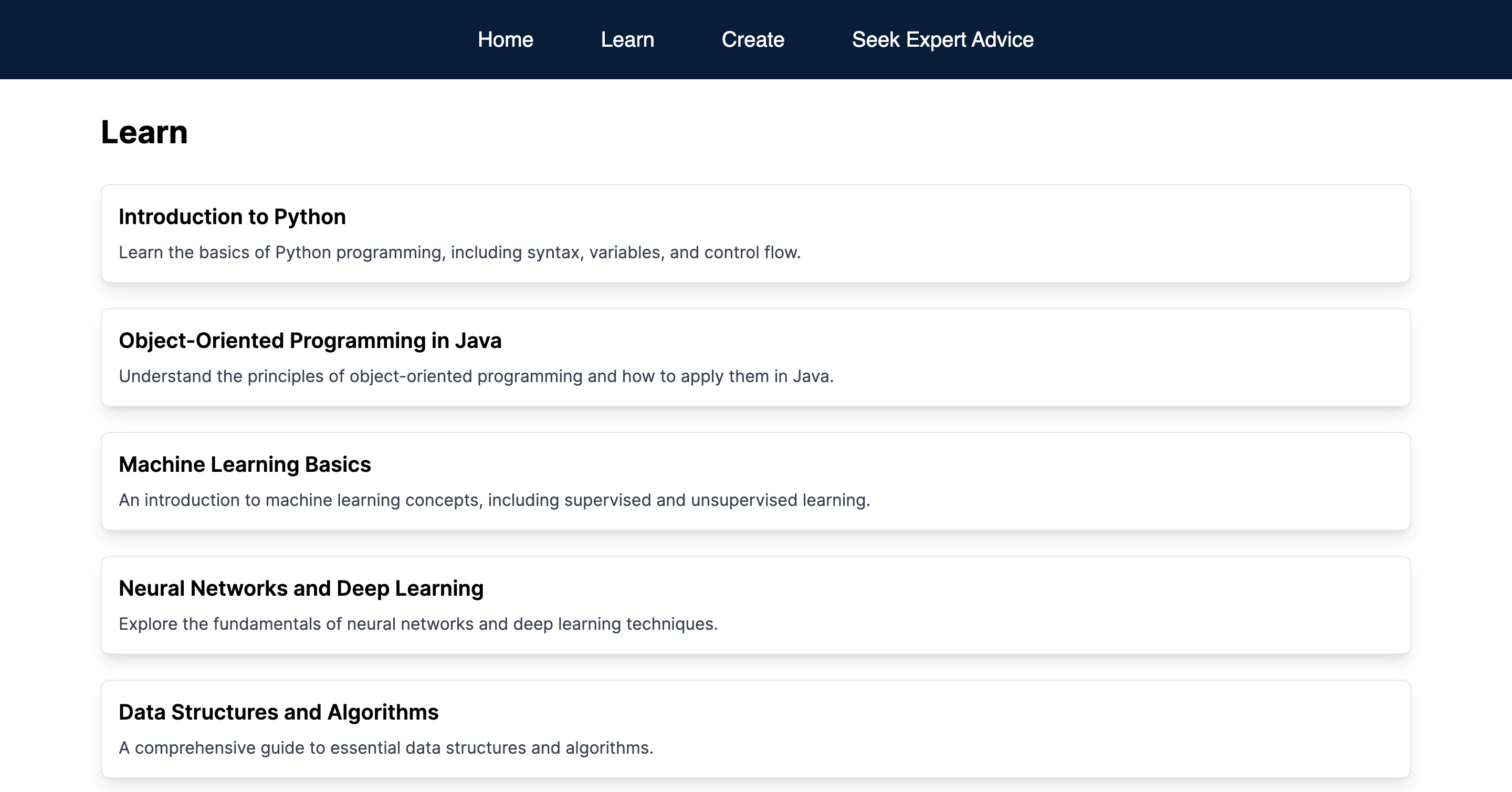This screenshot has height=792, width=1512.
Task: Click the Home navigation link
Action: tap(505, 40)
